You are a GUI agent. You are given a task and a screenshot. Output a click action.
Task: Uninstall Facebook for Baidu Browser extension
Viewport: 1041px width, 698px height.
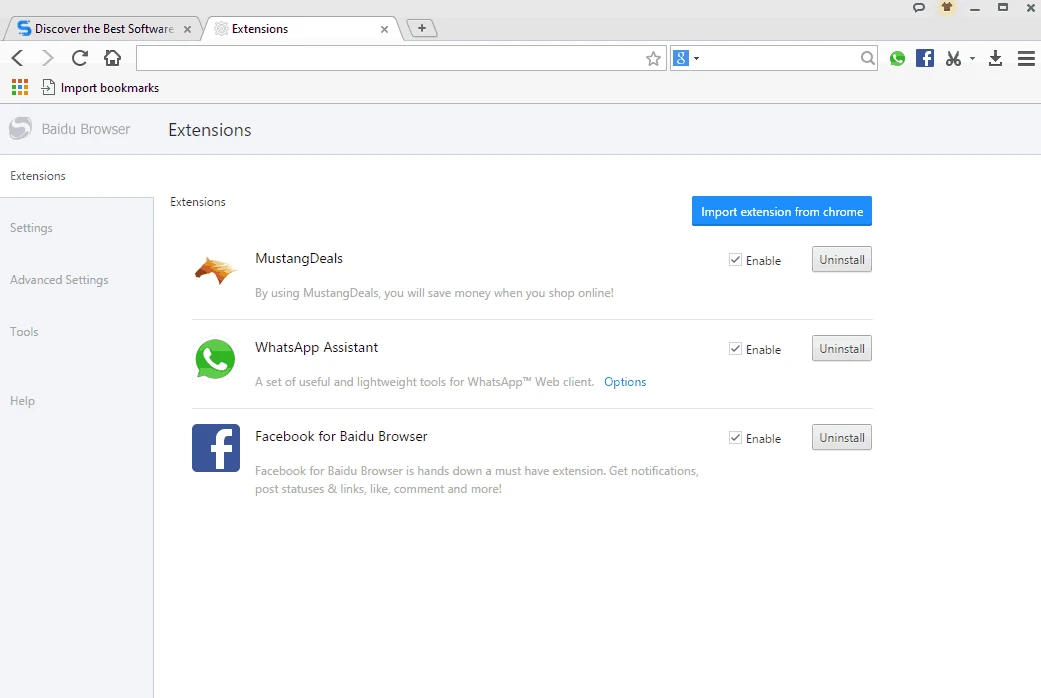(x=842, y=438)
